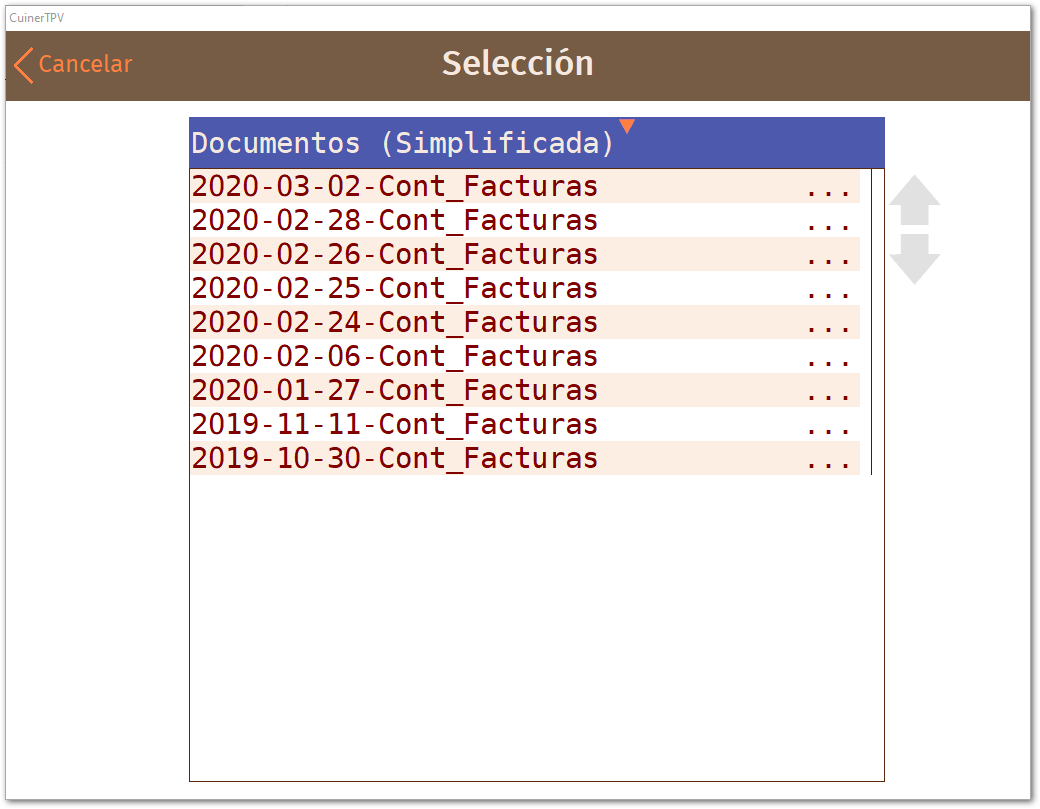The width and height of the screenshot is (1040, 809).
Task: Select the 2020-02-28-Cont_Facturas document
Action: point(525,220)
